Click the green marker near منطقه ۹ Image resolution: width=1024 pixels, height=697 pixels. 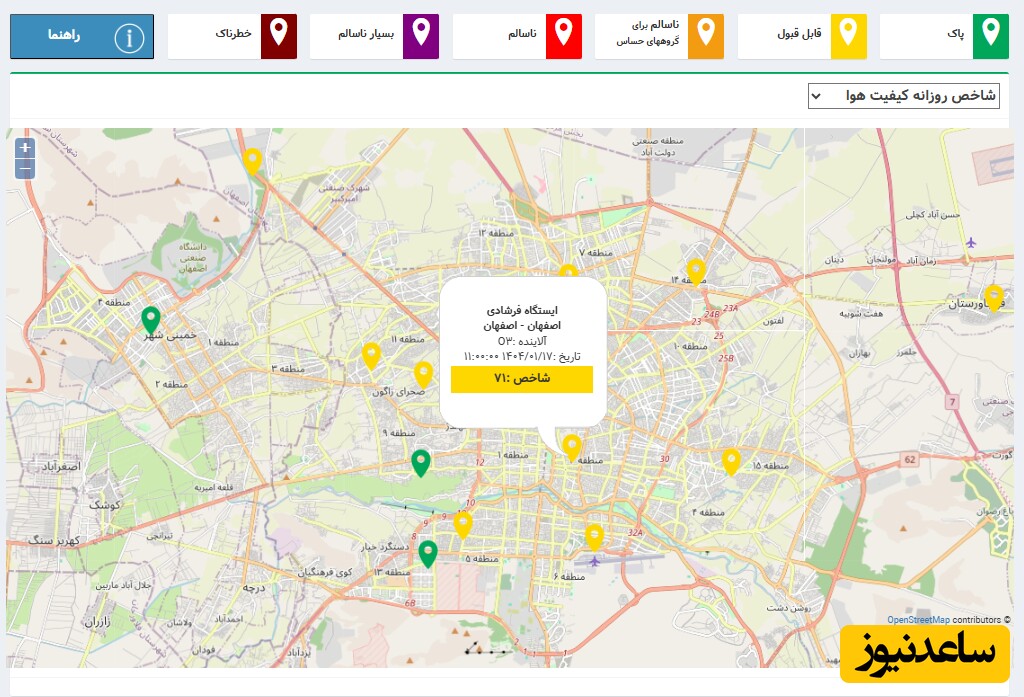click(421, 462)
